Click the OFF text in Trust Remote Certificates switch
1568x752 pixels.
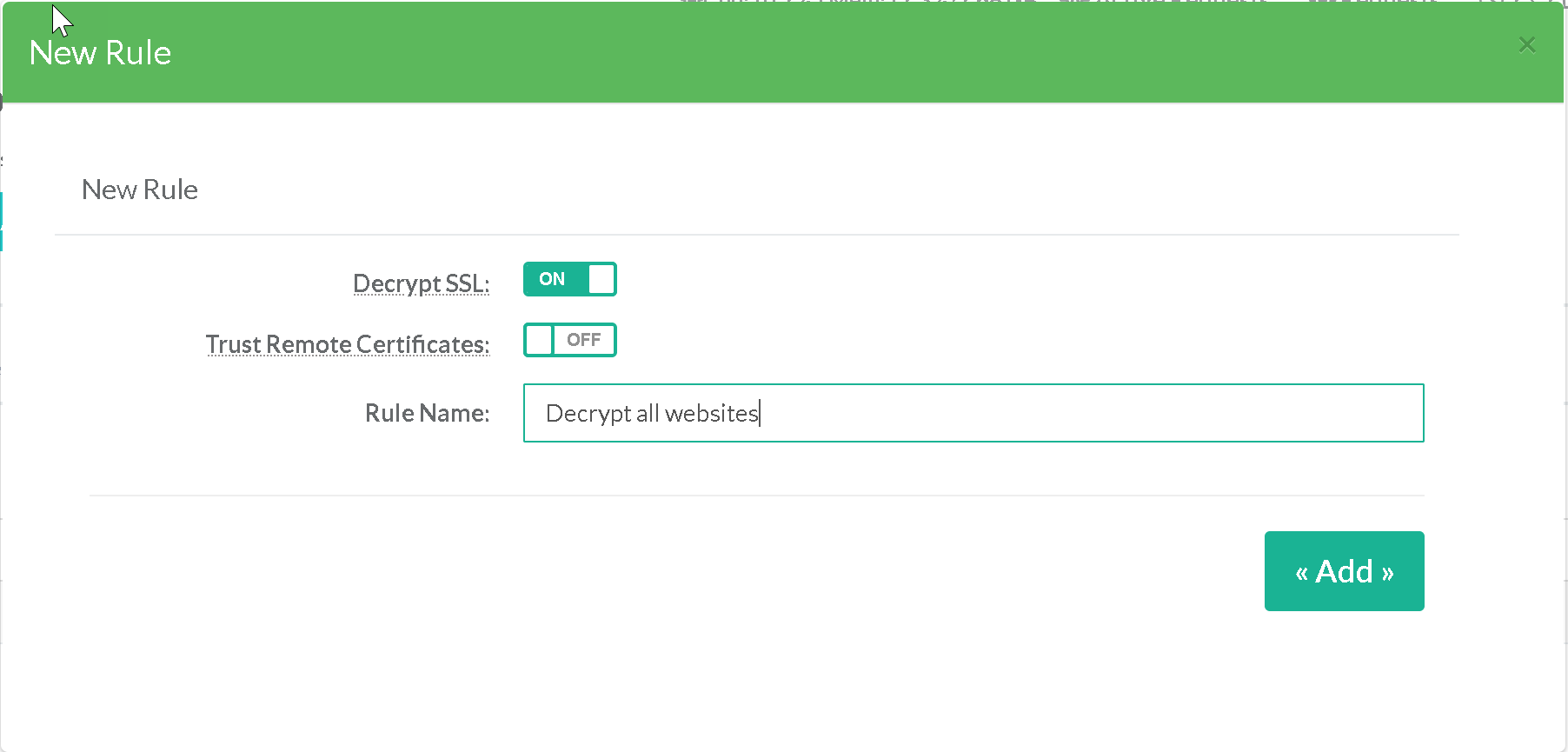[x=583, y=340]
